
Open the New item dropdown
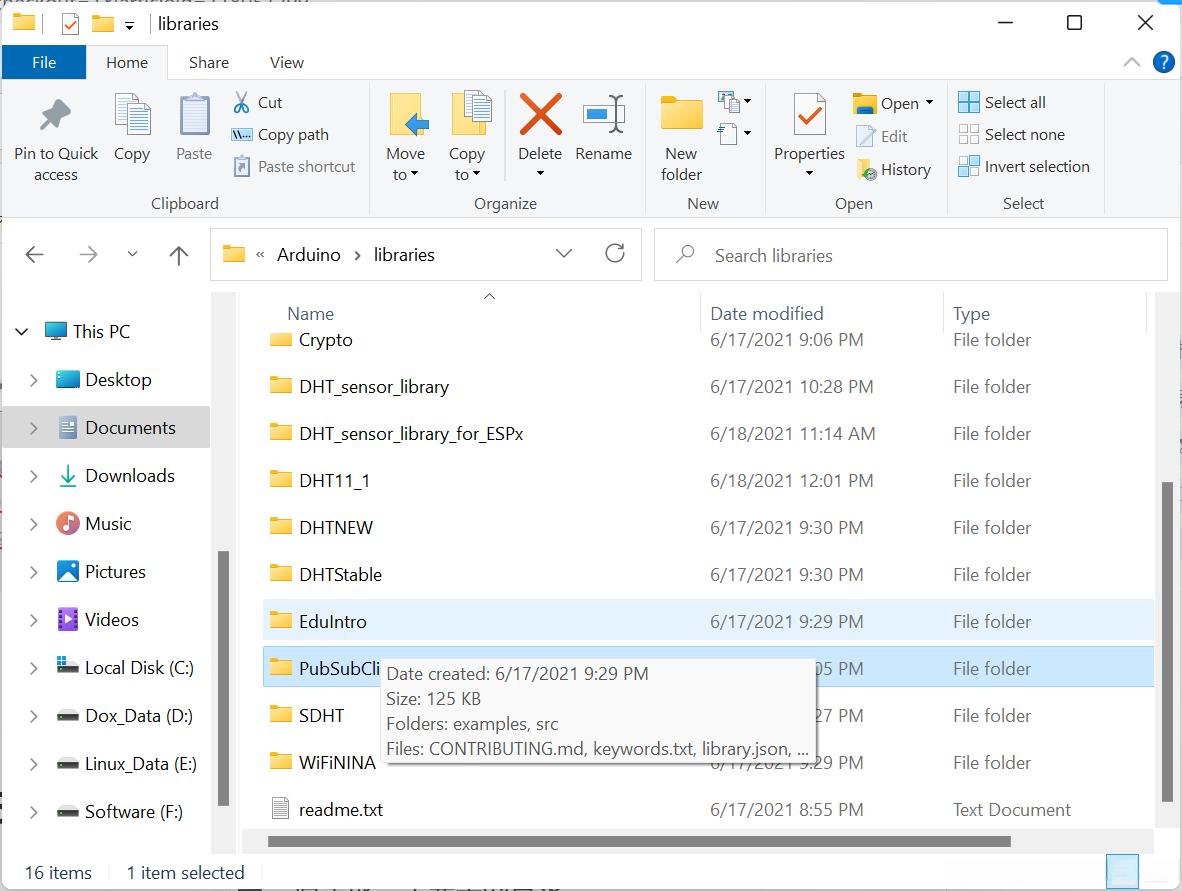[x=734, y=101]
